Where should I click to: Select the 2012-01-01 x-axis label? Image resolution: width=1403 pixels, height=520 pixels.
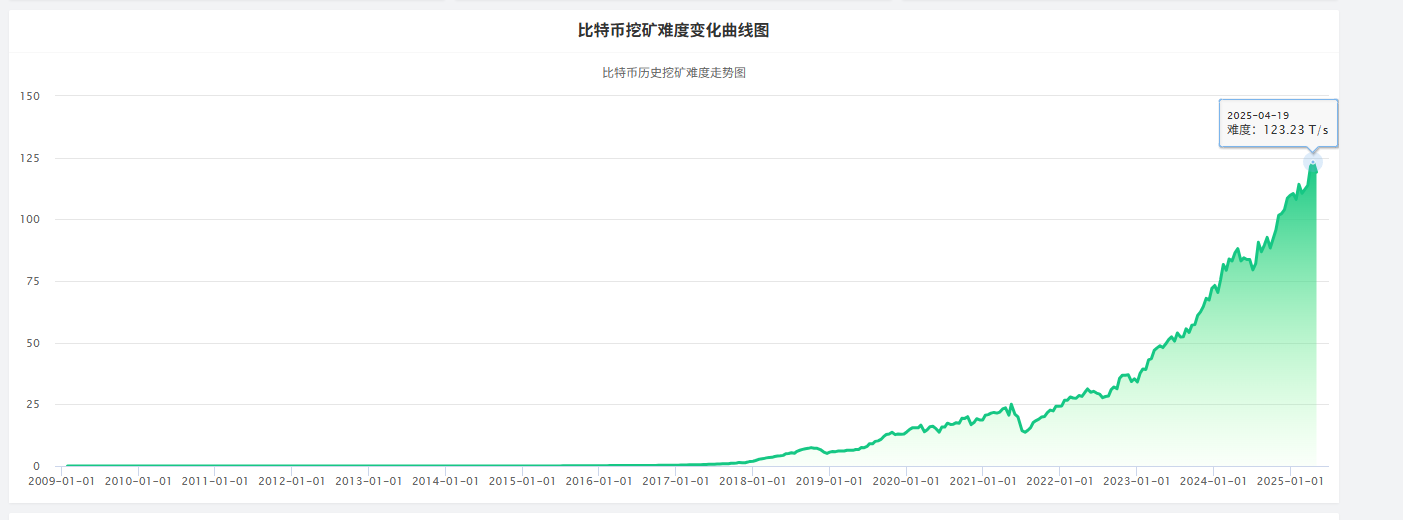click(x=291, y=481)
